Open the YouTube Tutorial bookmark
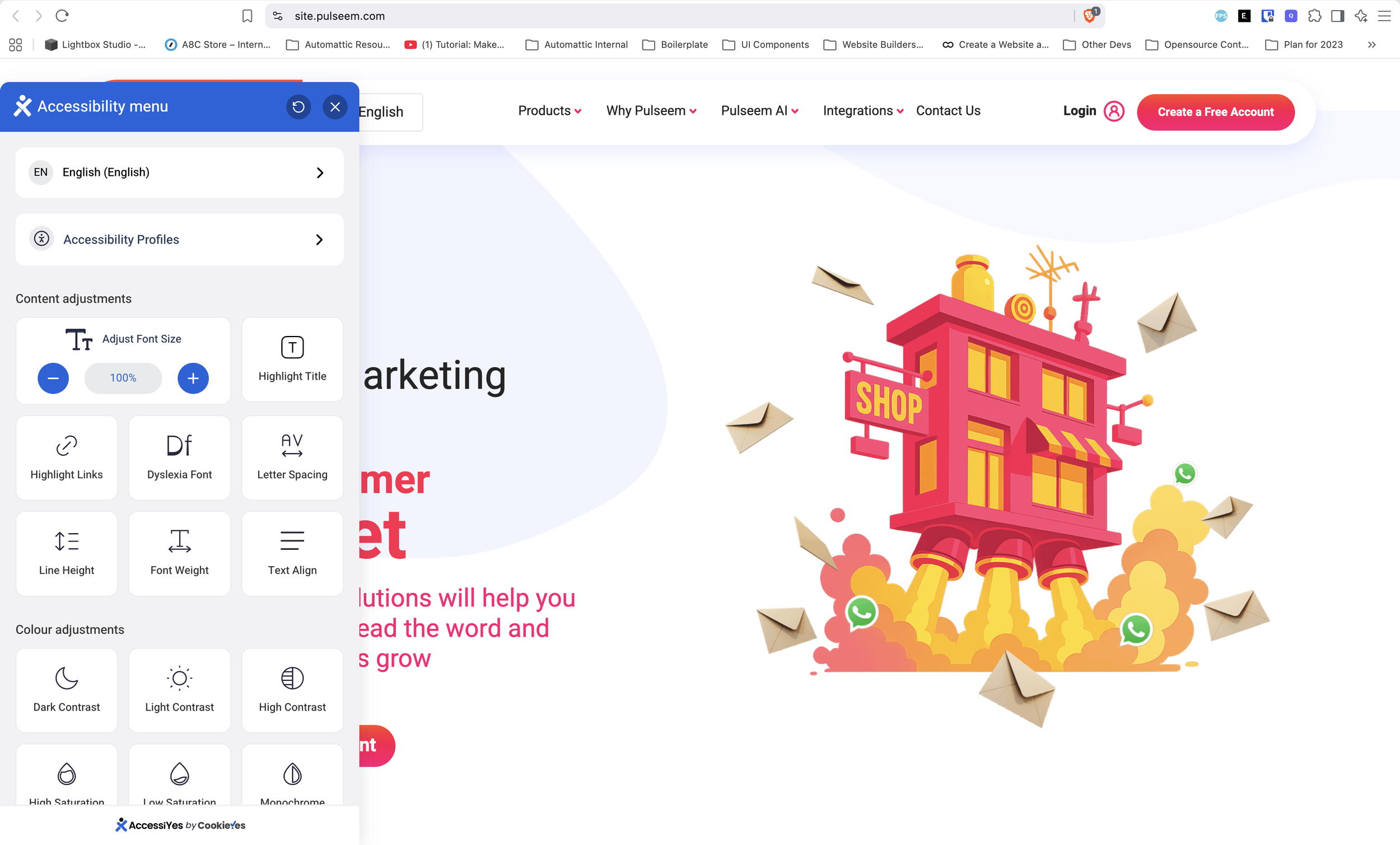 (x=455, y=45)
